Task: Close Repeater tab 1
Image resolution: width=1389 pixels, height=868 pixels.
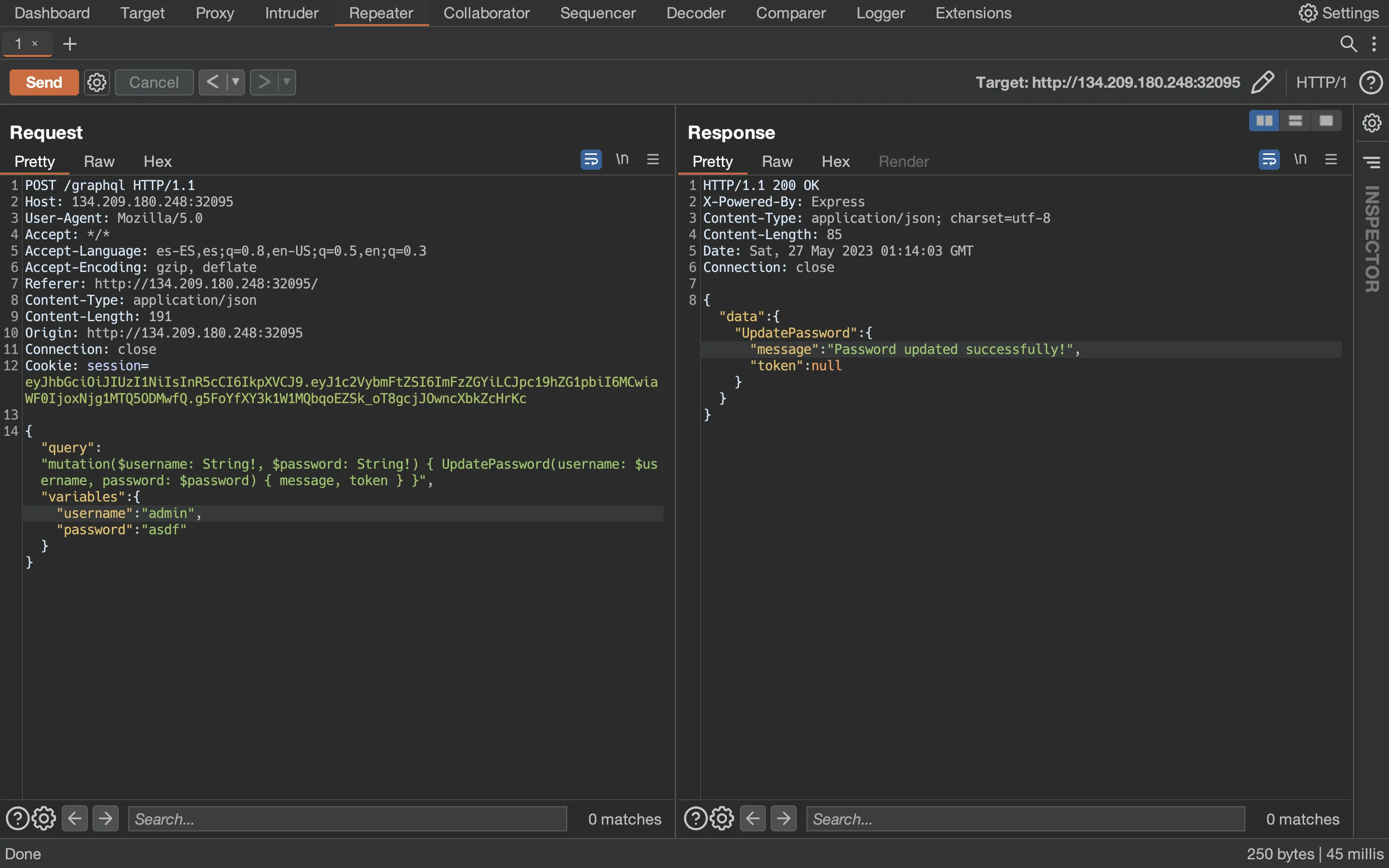Action: tap(35, 43)
